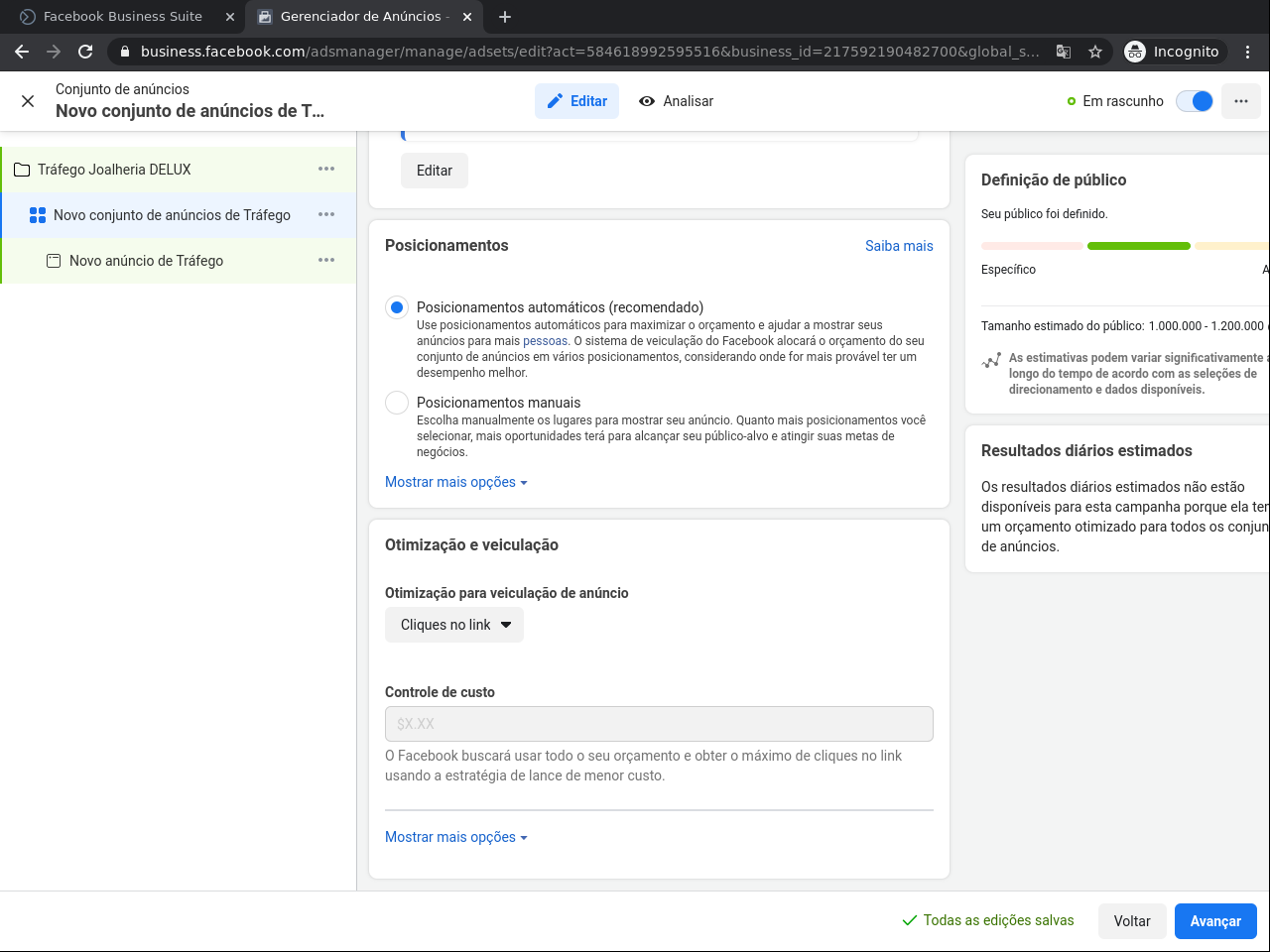
Task: Open the Saiba mais link for Posicionamentos
Action: 899,246
